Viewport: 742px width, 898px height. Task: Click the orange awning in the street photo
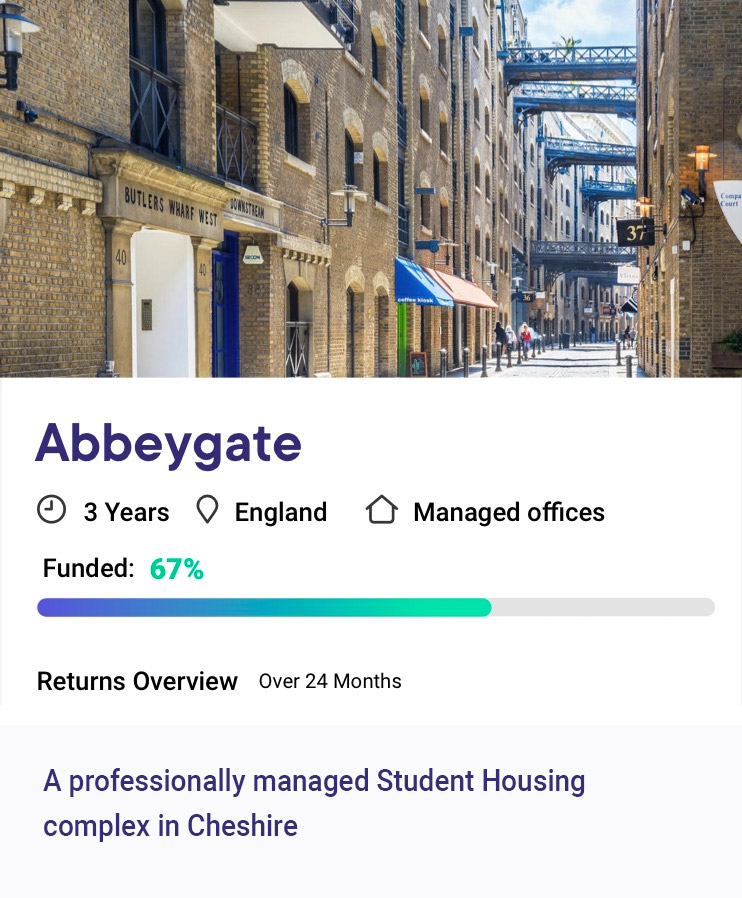pyautogui.click(x=466, y=289)
